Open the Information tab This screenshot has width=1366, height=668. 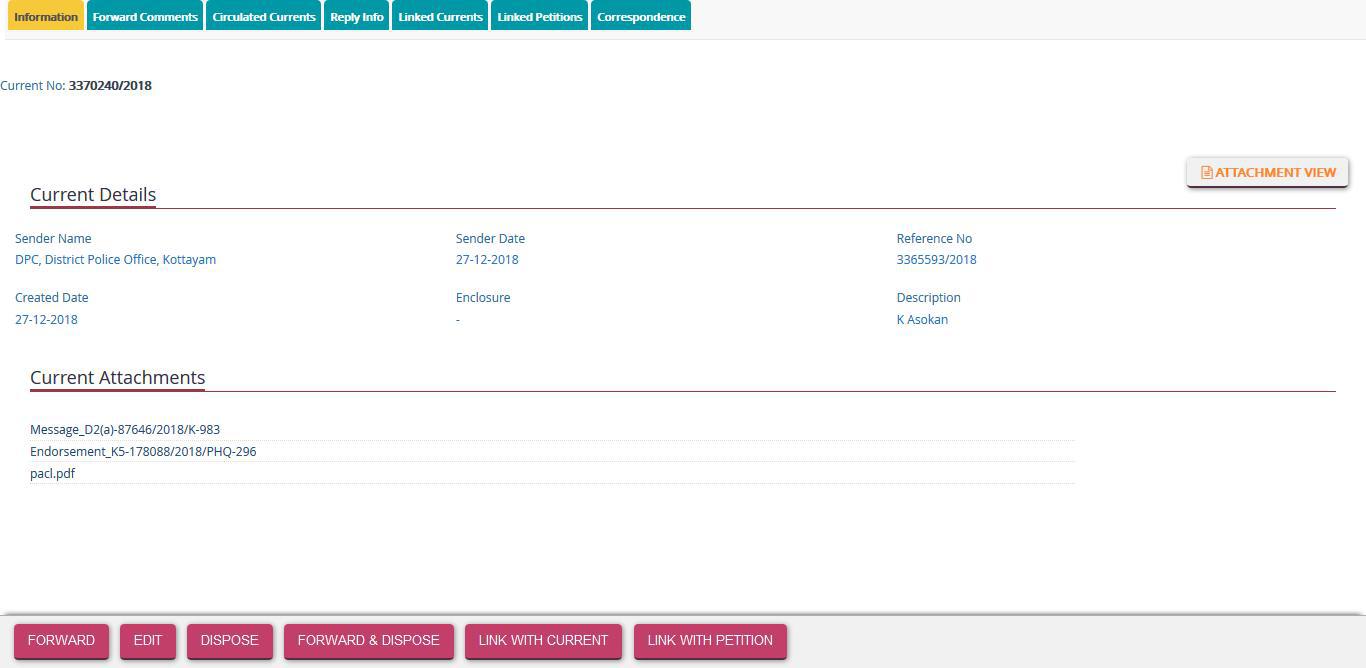pos(46,16)
